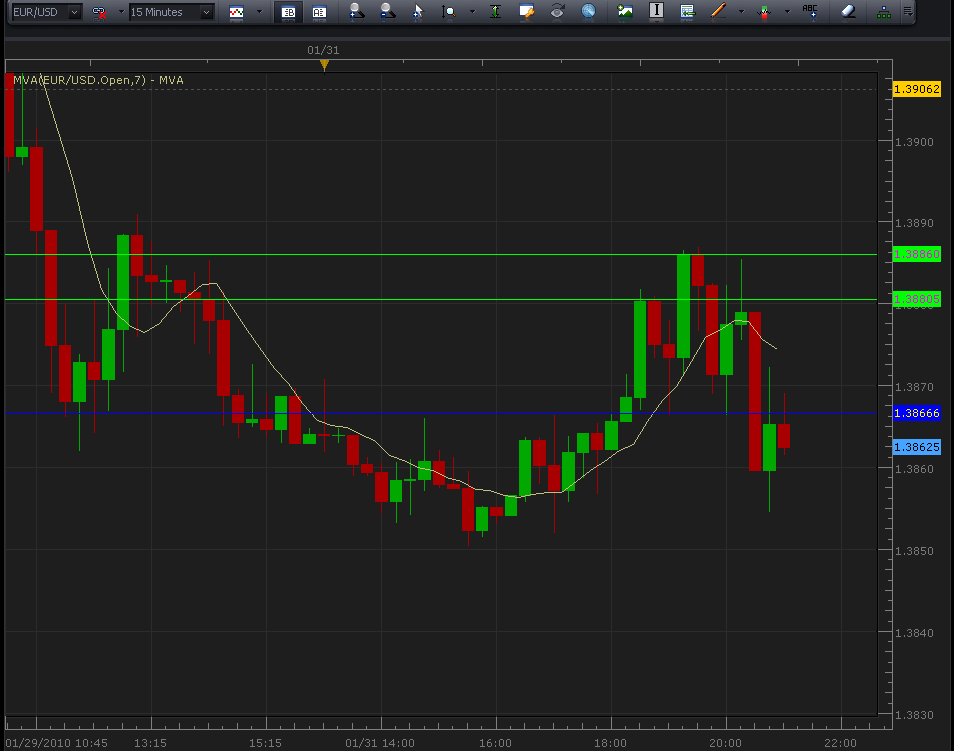
Task: Click the green hierarchy tree icon
Action: pyautogui.click(x=884, y=12)
